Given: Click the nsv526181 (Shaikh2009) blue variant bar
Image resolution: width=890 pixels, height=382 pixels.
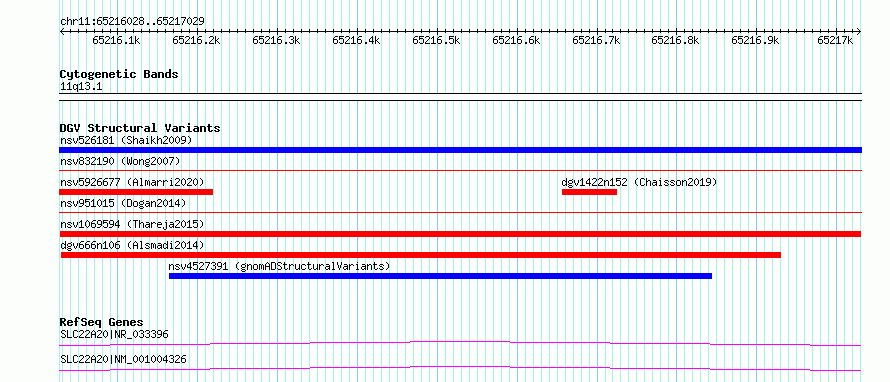Looking at the screenshot, I should pos(460,150).
